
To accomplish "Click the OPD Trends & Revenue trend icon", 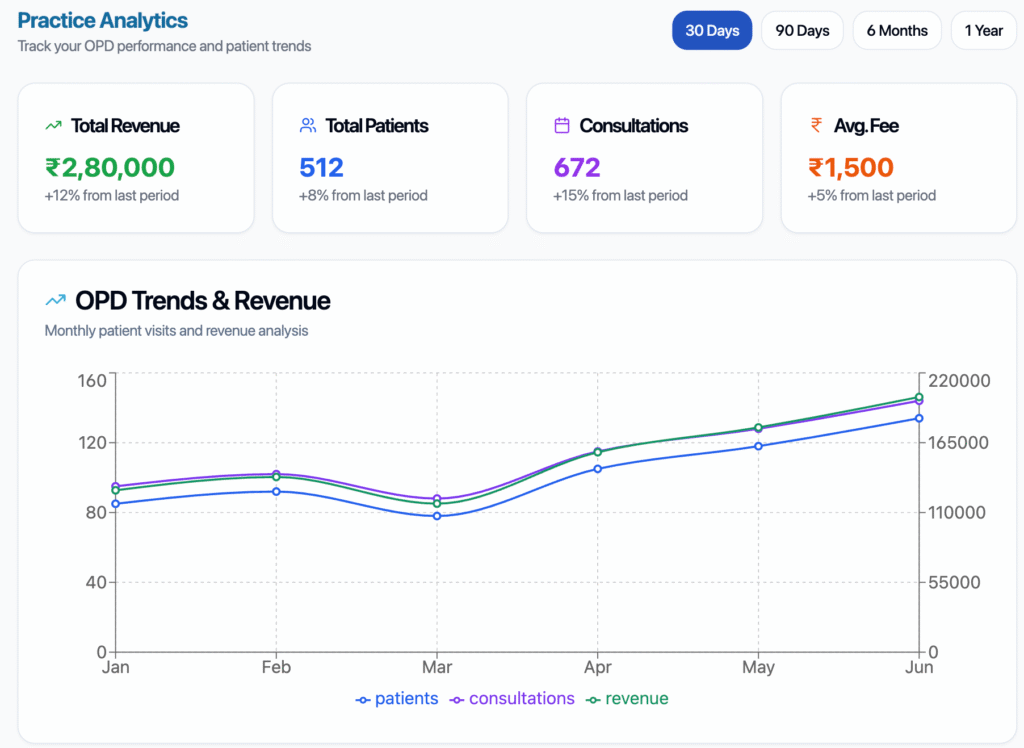I will (x=56, y=300).
